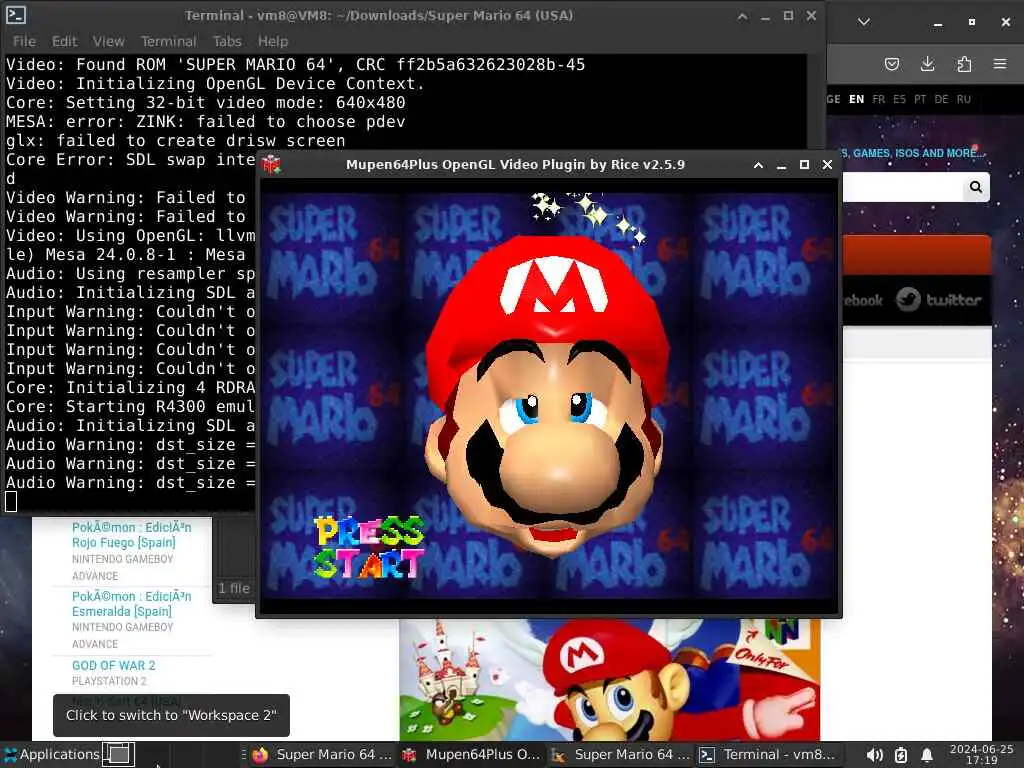Open the Tabs menu in Terminal
This screenshot has height=768, width=1024.
coord(227,41)
